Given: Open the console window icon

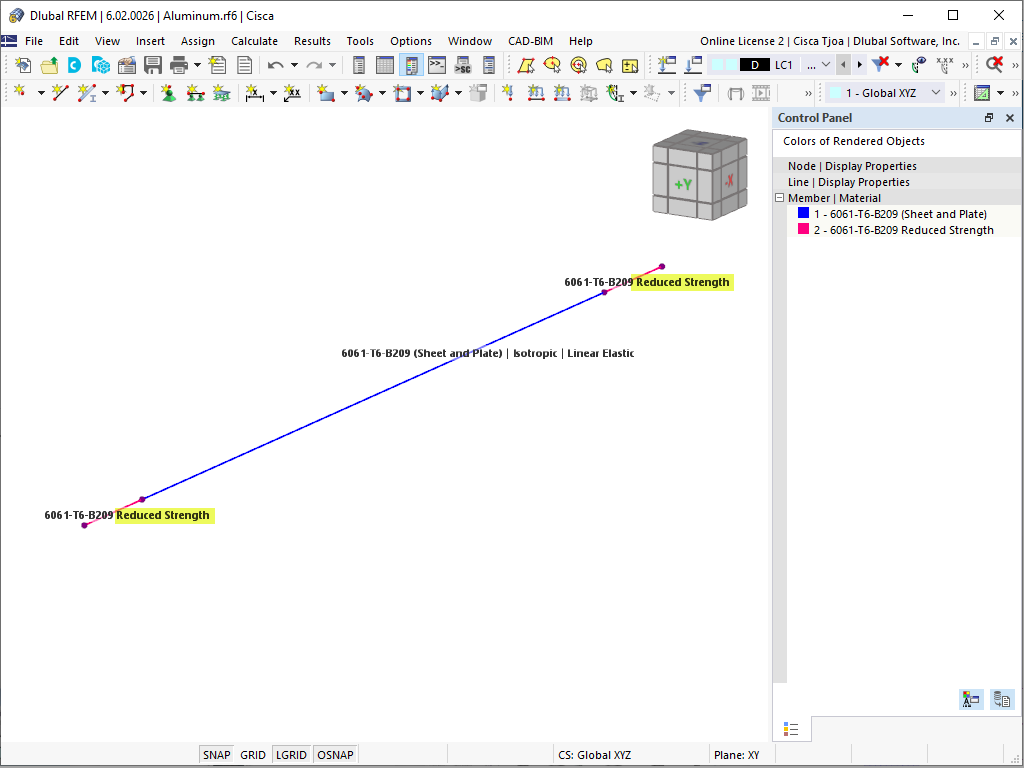Looking at the screenshot, I should [437, 65].
